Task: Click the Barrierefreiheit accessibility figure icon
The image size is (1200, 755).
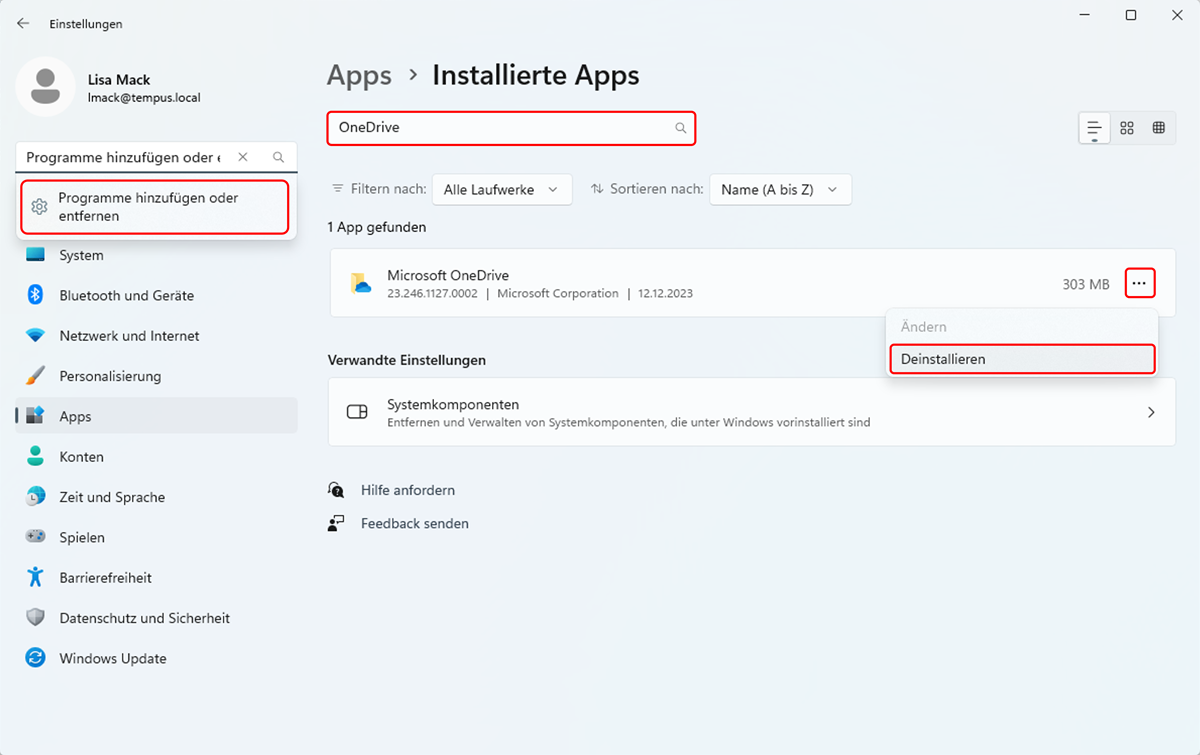Action: pos(36,577)
